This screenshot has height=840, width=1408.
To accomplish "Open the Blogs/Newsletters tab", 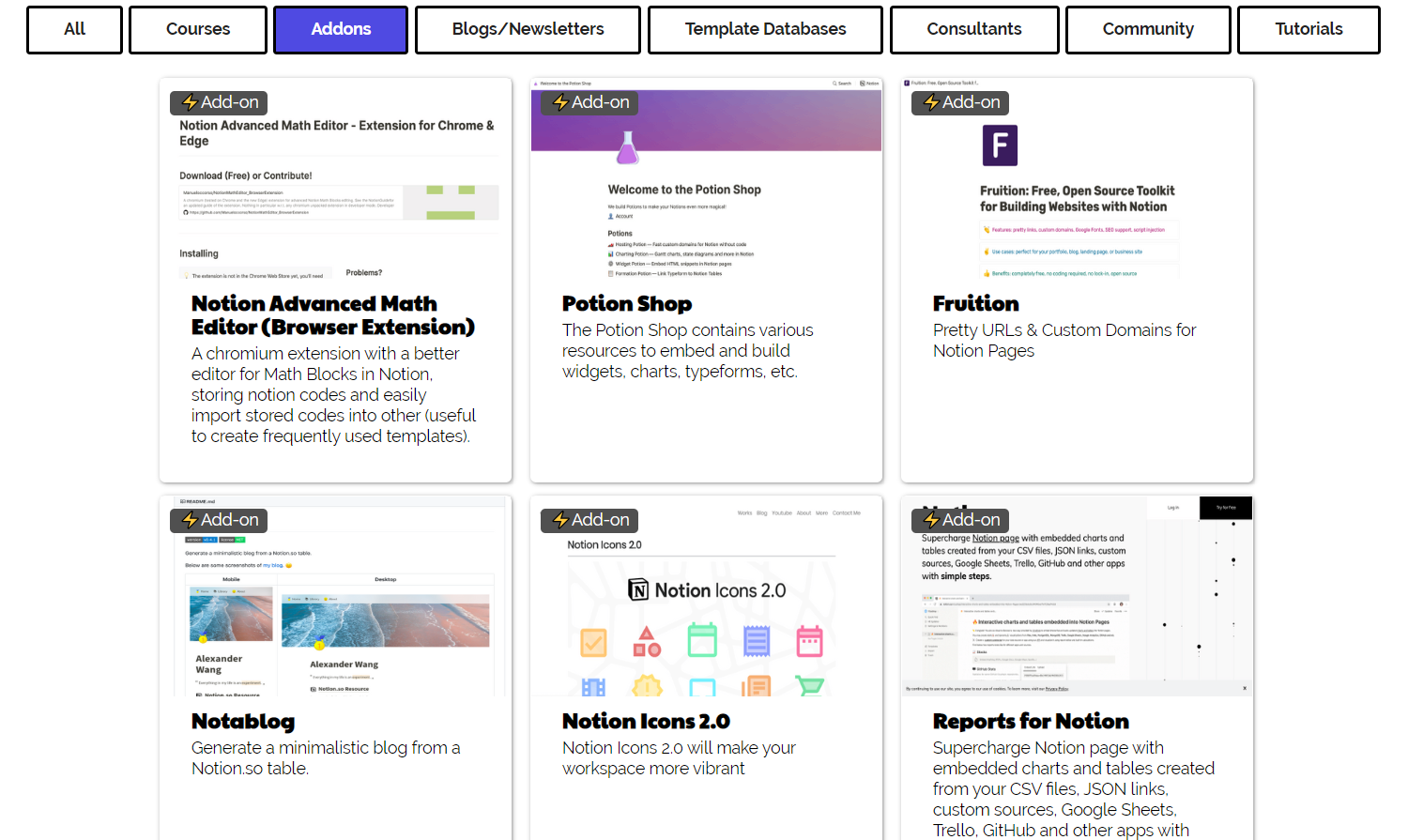I will [x=528, y=30].
